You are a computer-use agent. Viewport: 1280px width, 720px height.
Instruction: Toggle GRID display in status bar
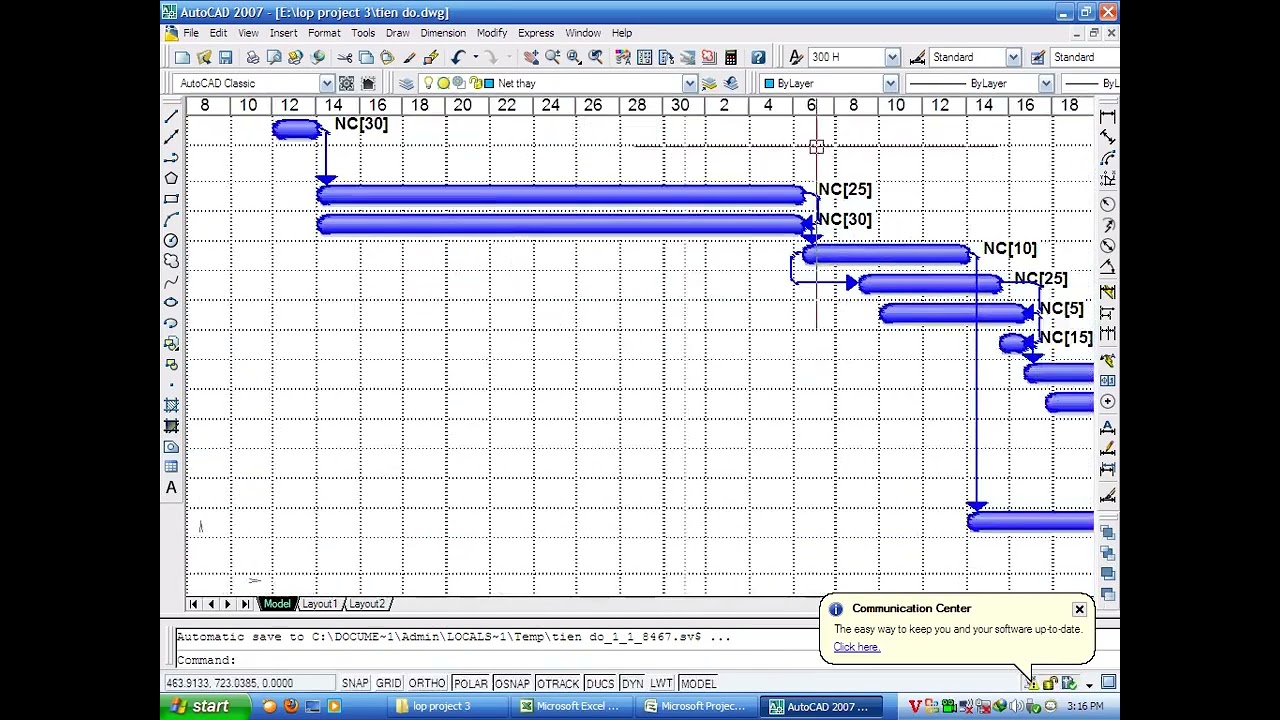388,683
